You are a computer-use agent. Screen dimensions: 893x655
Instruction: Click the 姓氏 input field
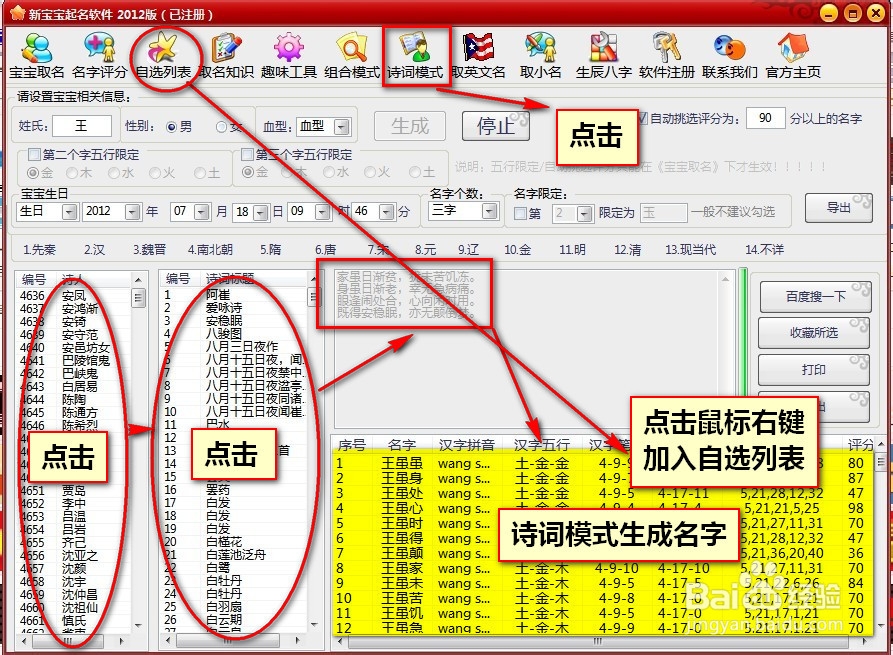82,126
